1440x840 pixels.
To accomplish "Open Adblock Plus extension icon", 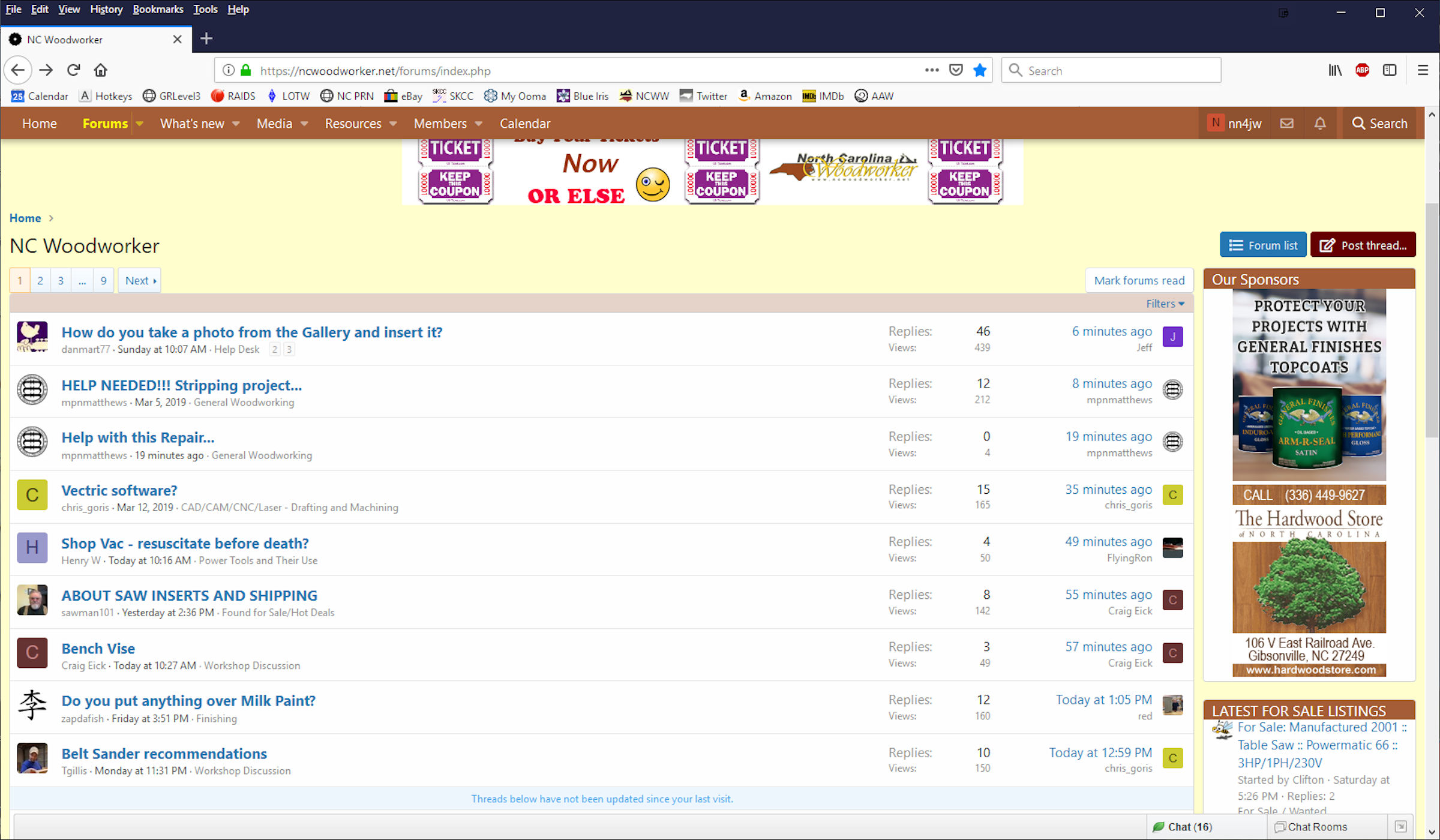I will (1362, 70).
